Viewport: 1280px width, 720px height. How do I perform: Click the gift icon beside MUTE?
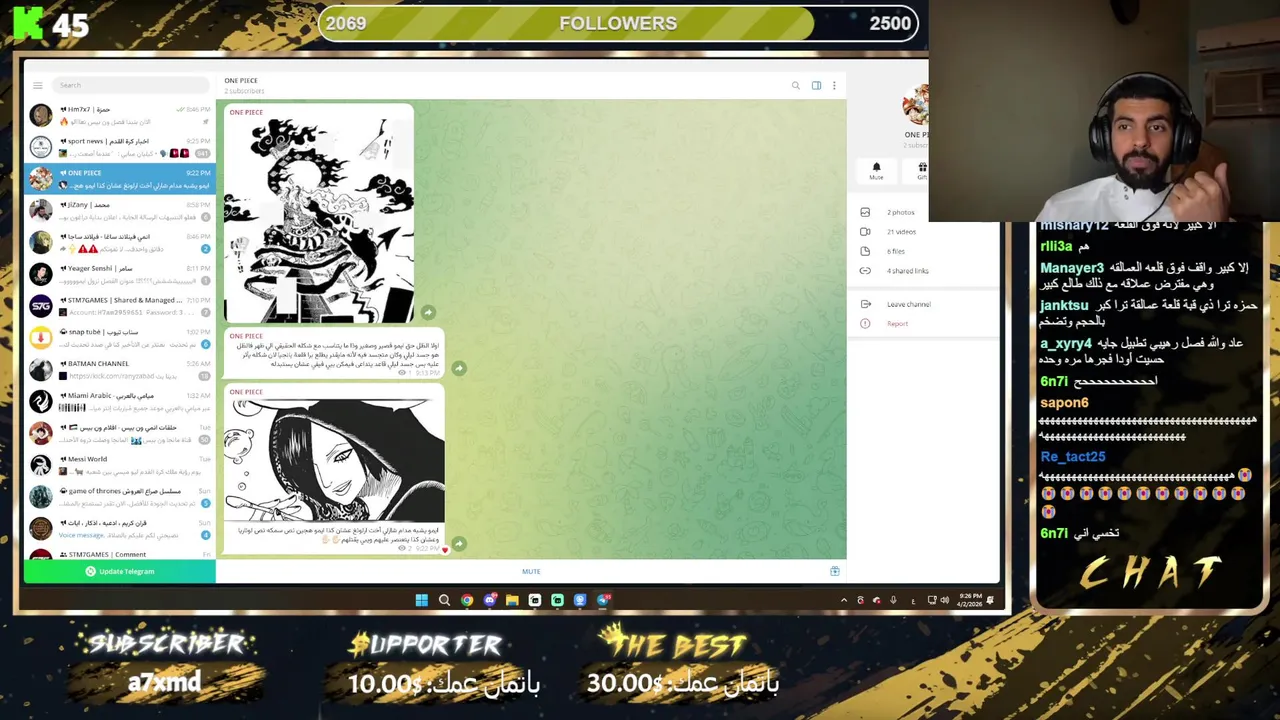[834, 572]
